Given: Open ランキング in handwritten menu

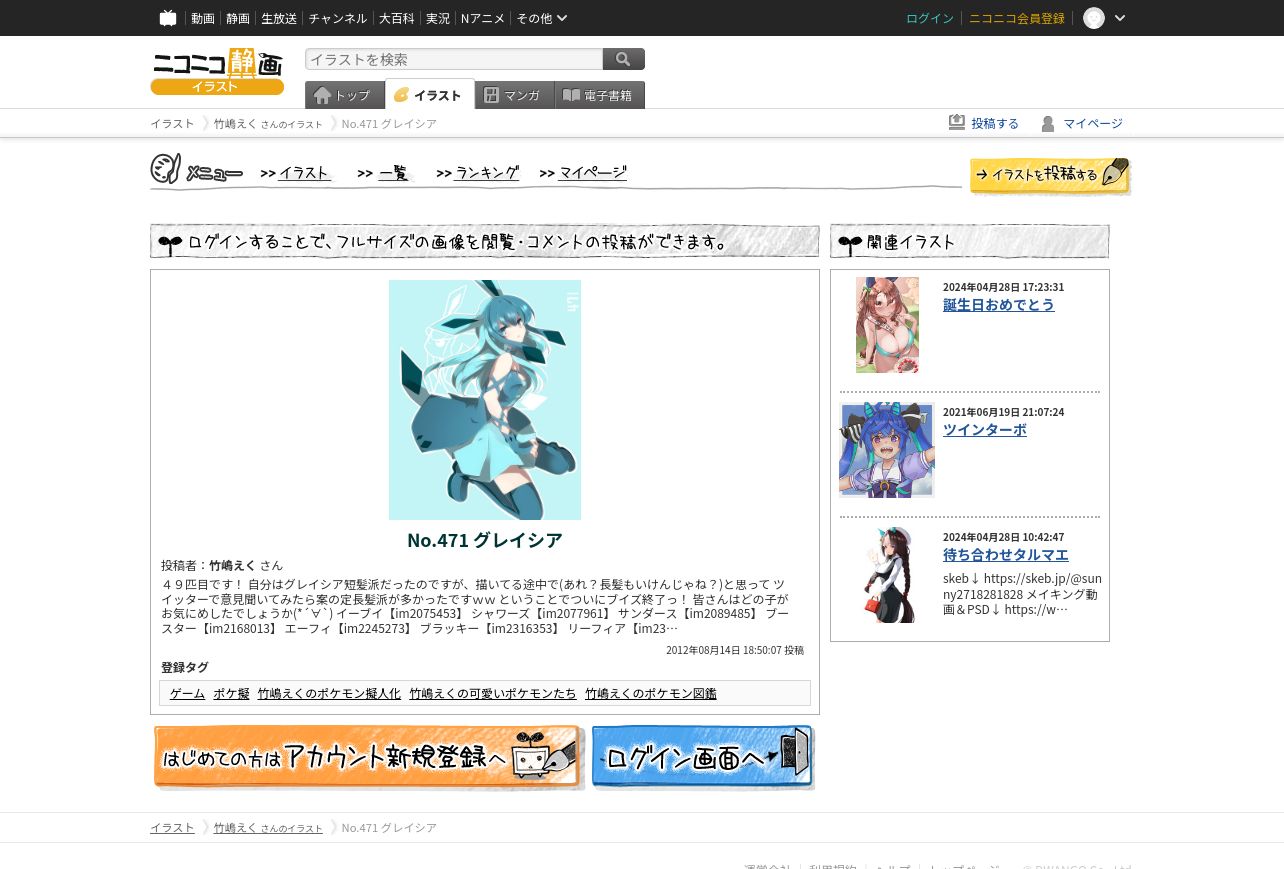Looking at the screenshot, I should click(487, 173).
